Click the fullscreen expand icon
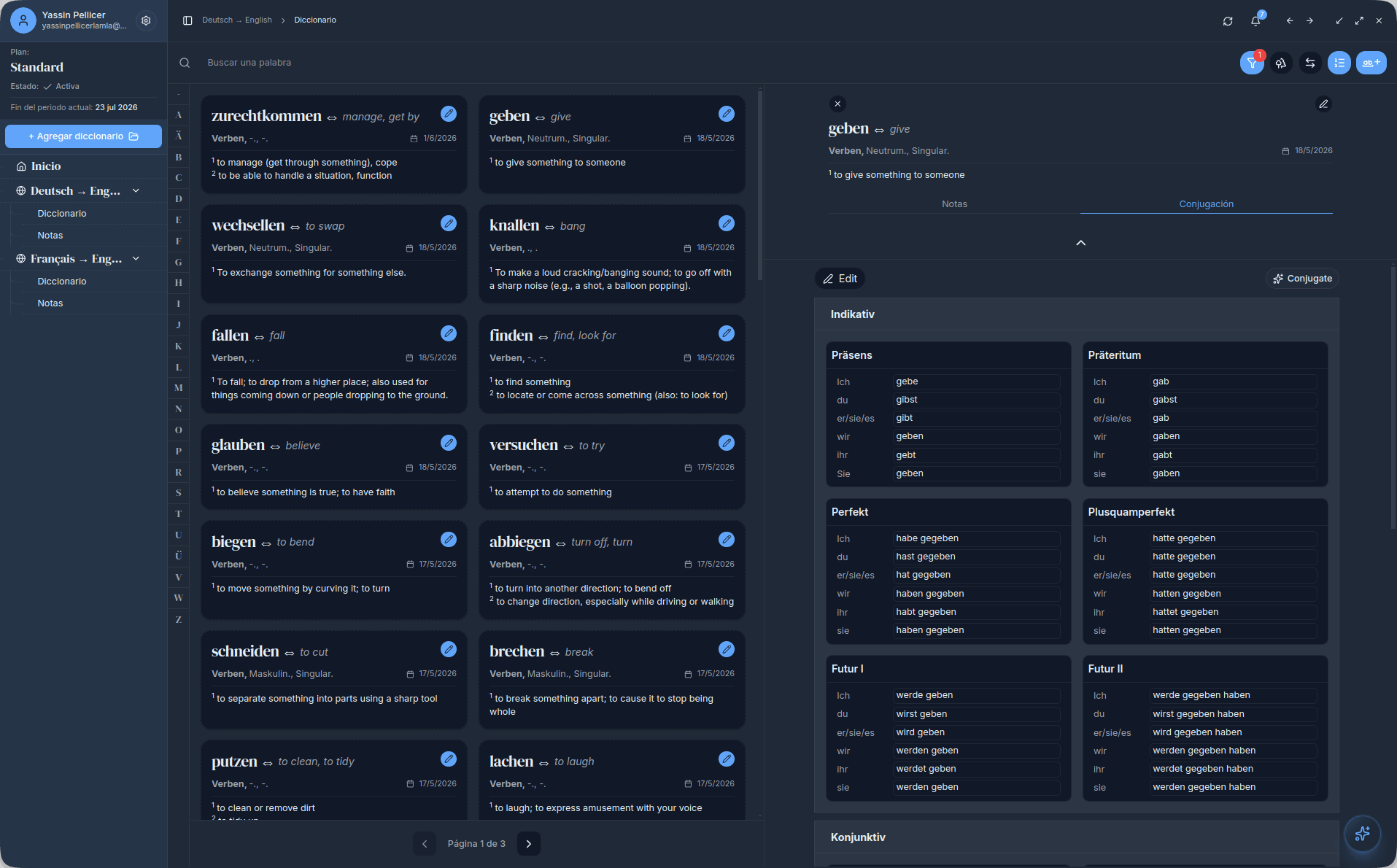1397x868 pixels. pos(1359,21)
